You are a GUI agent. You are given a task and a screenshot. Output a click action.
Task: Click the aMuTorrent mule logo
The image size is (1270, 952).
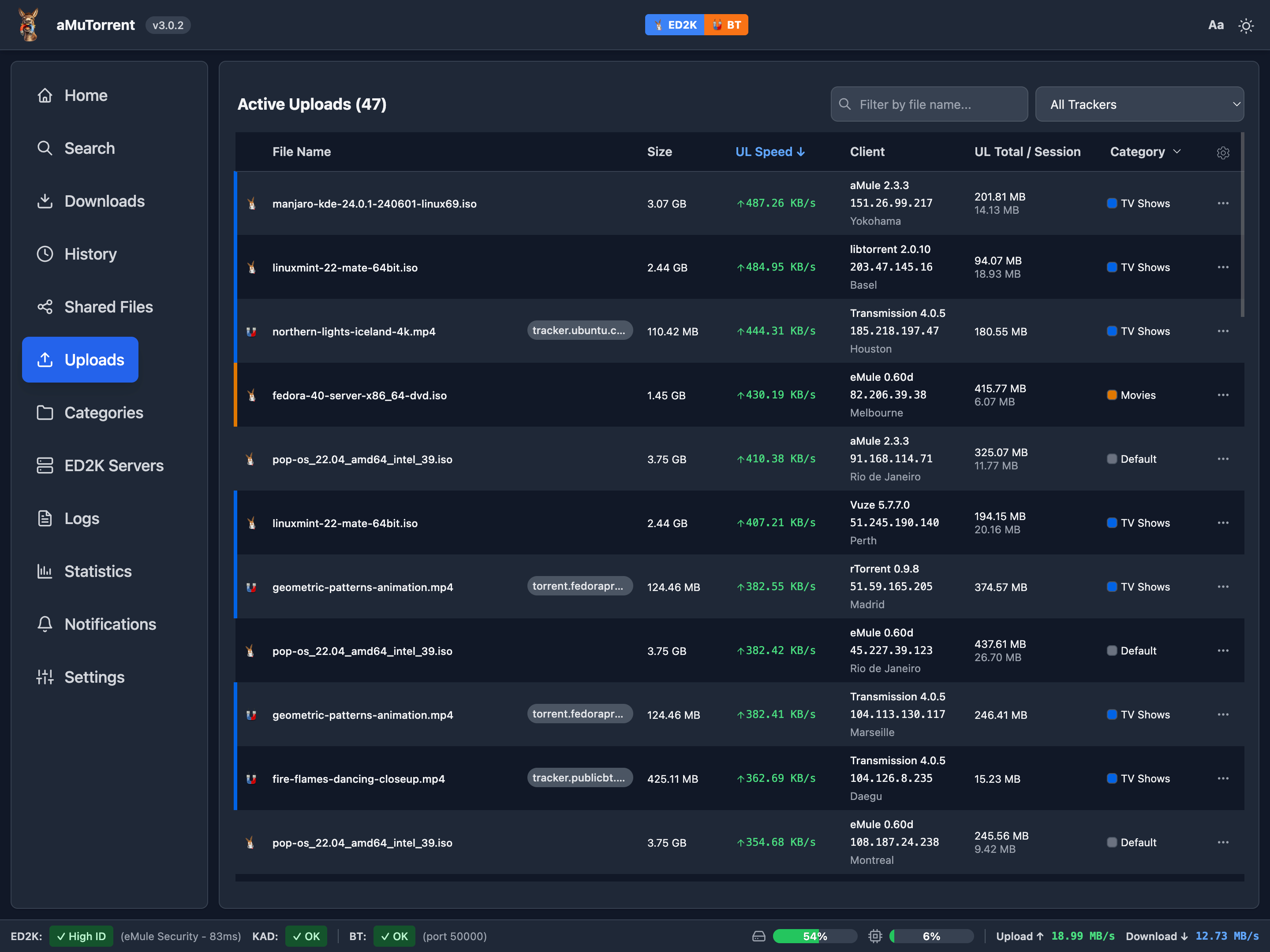29,25
